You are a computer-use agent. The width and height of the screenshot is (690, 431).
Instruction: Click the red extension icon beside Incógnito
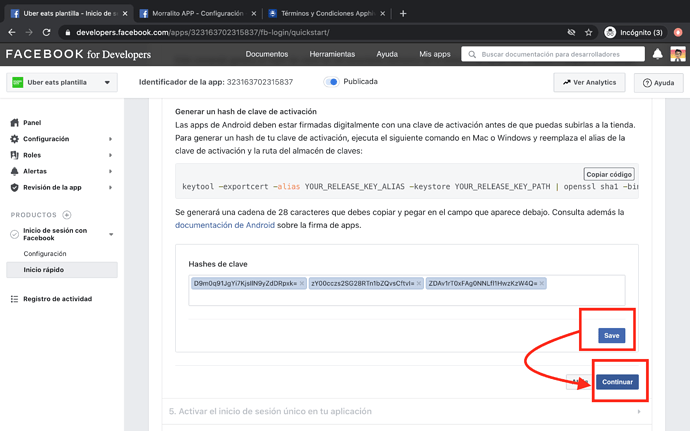click(x=678, y=32)
